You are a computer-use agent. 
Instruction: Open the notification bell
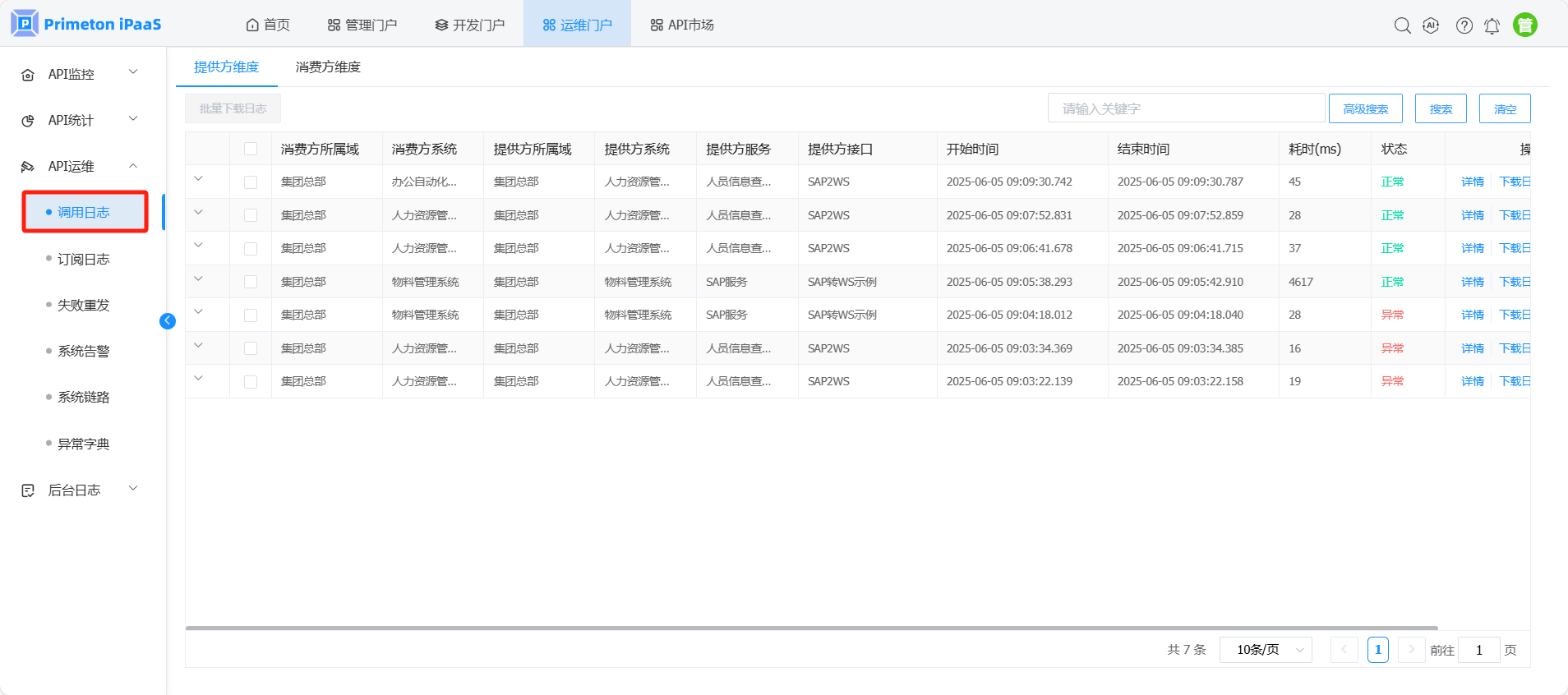1492,26
